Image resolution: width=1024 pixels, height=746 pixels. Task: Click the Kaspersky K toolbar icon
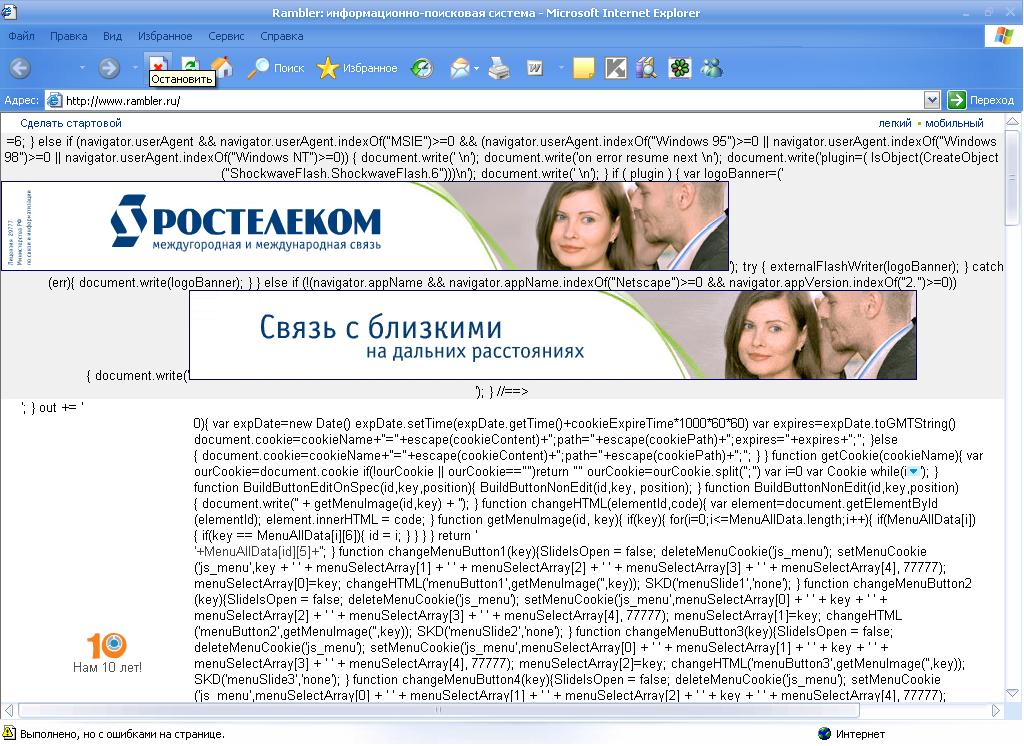pyautogui.click(x=615, y=68)
